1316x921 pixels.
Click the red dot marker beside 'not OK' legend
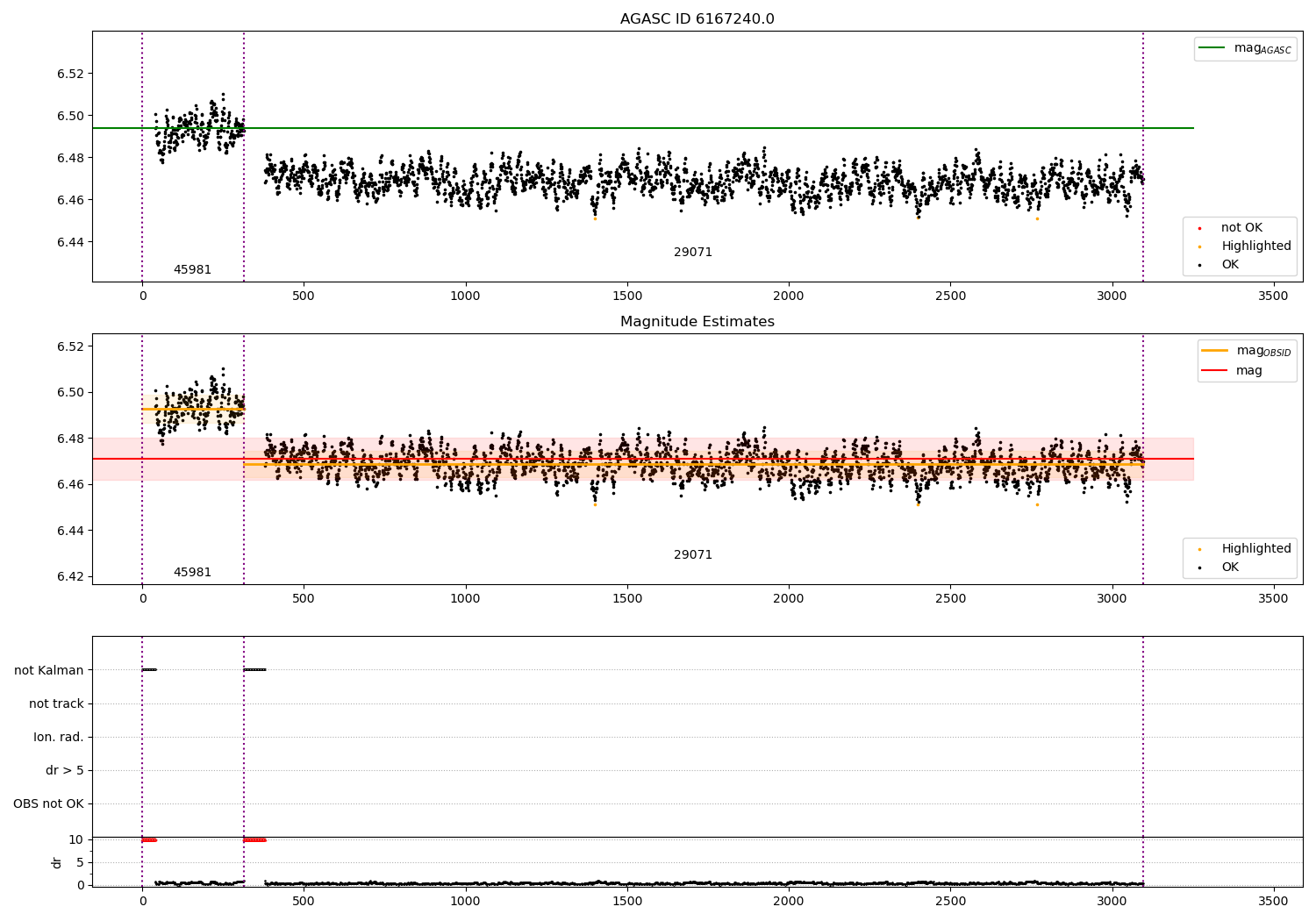coord(1199,229)
